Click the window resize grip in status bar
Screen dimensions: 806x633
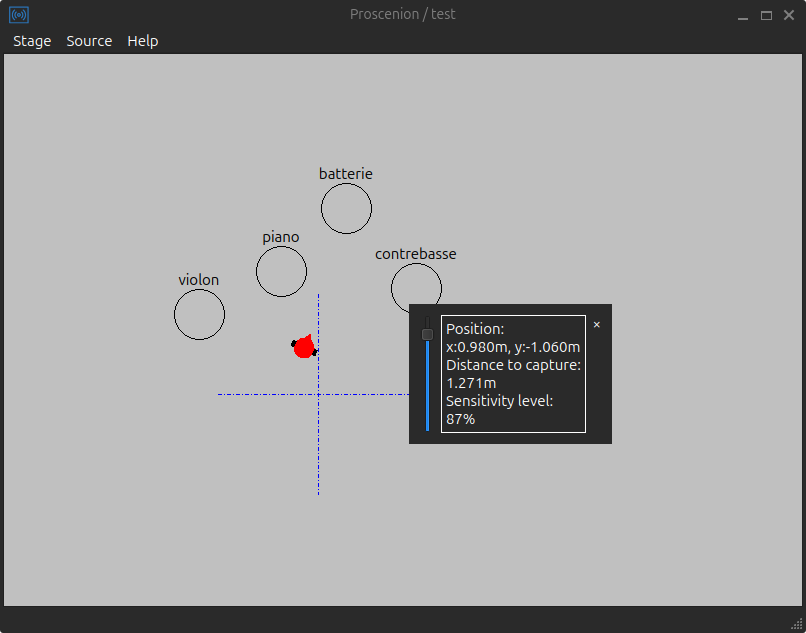coord(796,622)
